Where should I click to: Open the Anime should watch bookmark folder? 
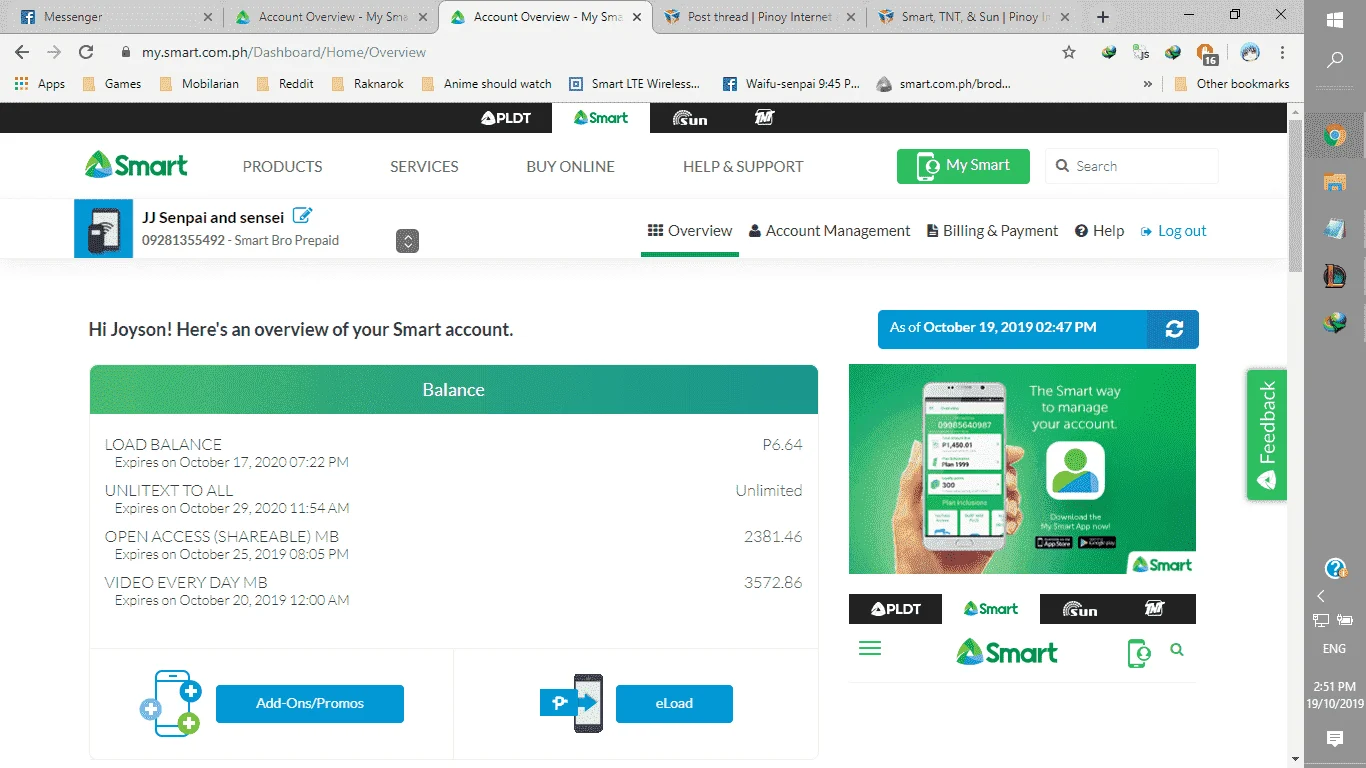487,84
